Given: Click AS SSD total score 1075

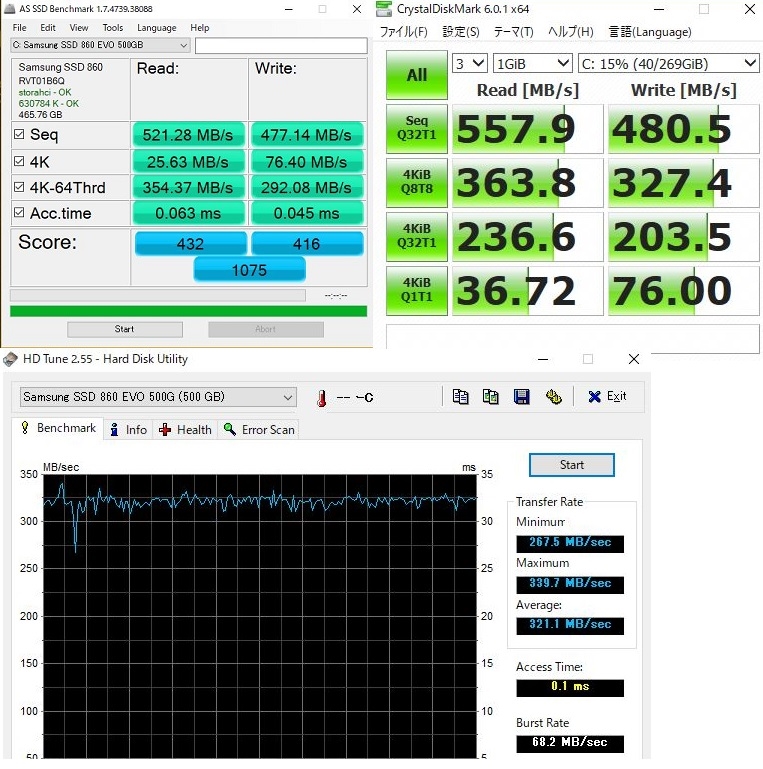Looking at the screenshot, I should (249, 270).
